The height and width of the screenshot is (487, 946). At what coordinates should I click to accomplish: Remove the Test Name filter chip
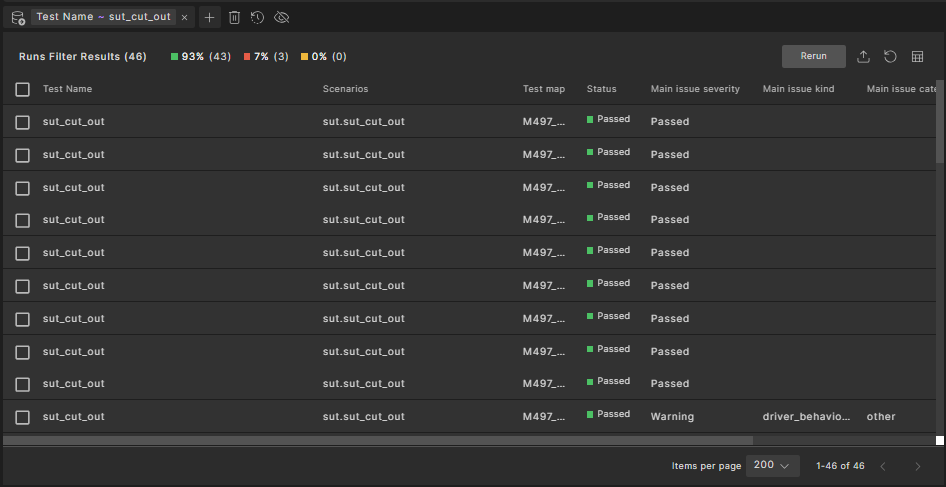[184, 18]
